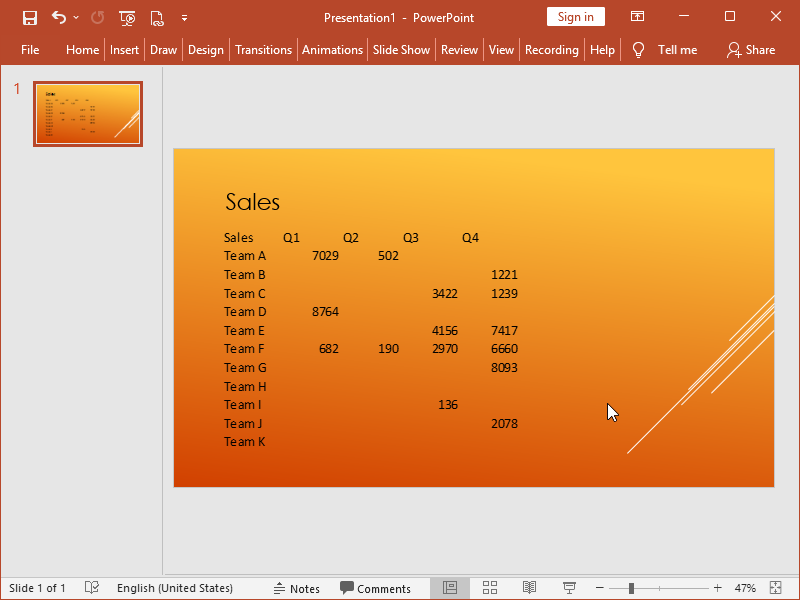
Task: Click the Sign in button
Action: pos(576,17)
